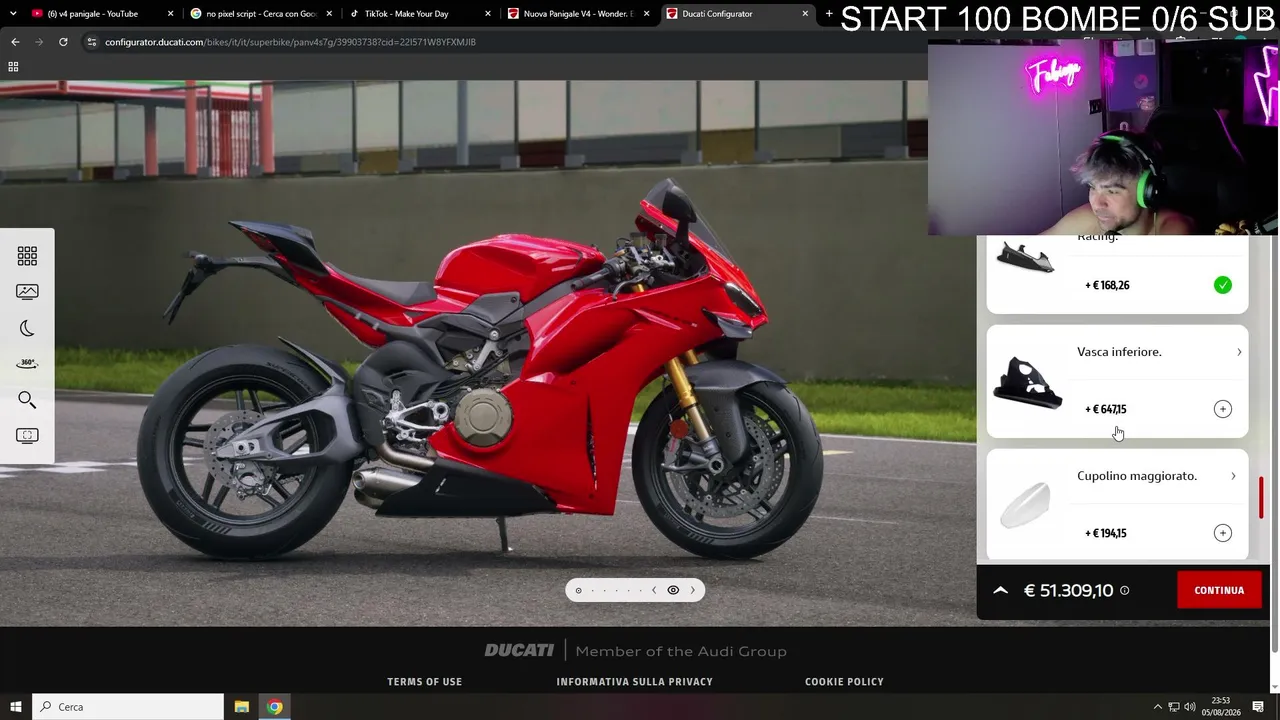
Task: Click the Vasca inferiore title
Action: [x=1119, y=352]
